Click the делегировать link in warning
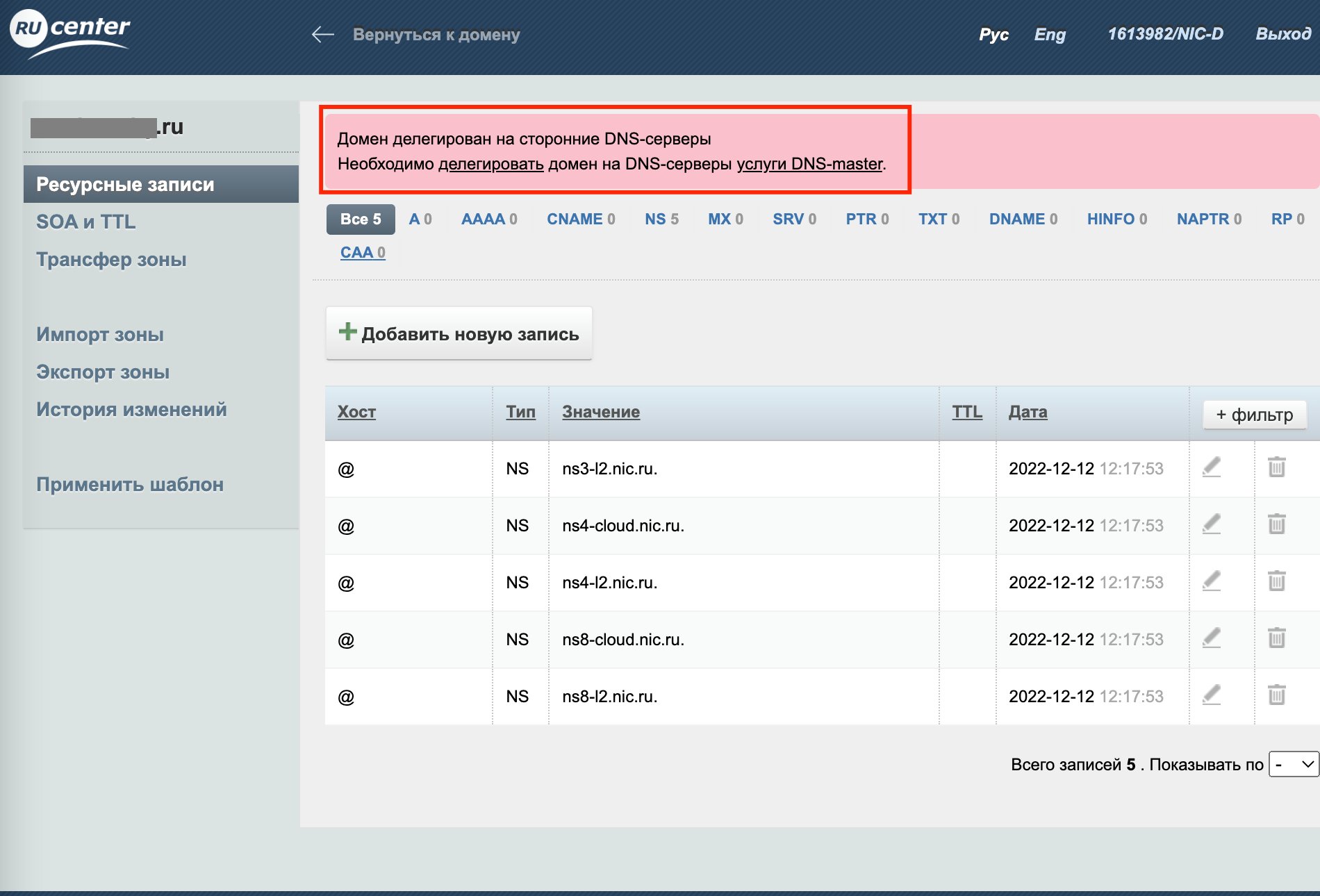The width and height of the screenshot is (1320, 896). point(491,164)
